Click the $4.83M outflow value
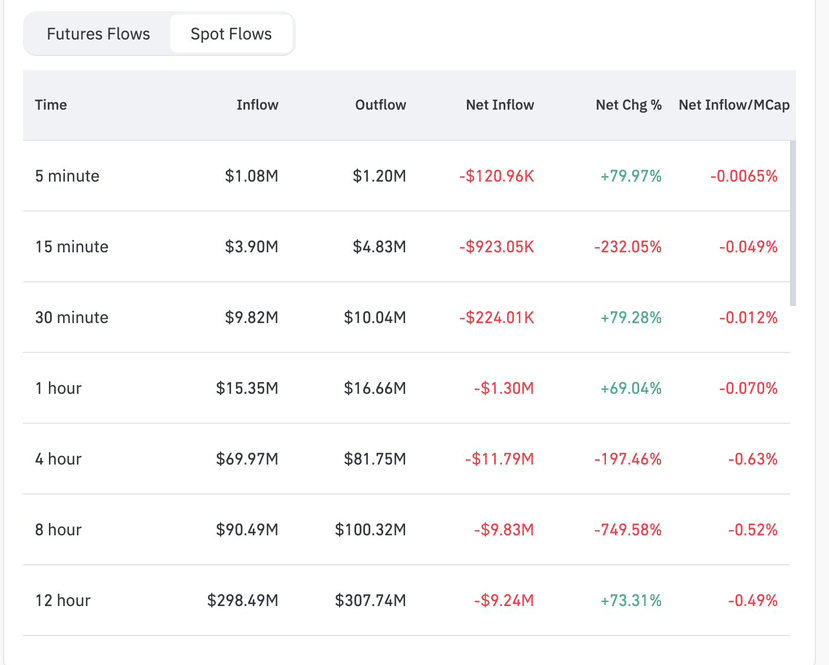Image resolution: width=829 pixels, height=665 pixels. (379, 247)
